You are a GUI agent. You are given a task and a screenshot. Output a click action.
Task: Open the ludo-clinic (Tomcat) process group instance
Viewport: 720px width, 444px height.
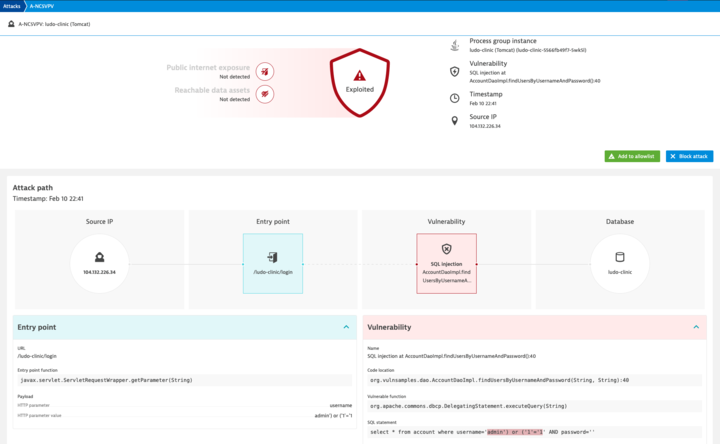528,50
